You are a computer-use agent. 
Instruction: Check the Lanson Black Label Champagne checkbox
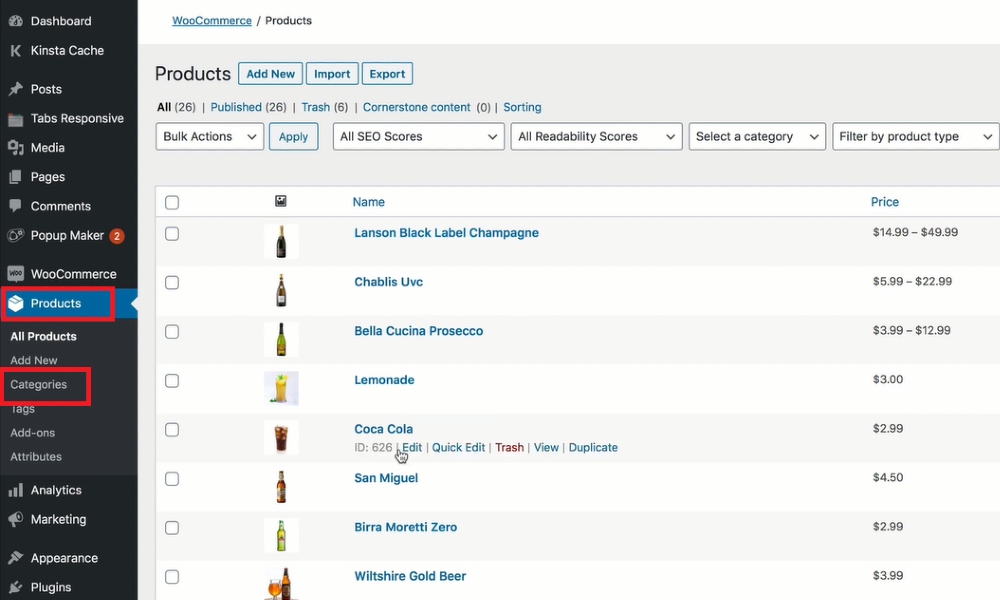[x=172, y=234]
